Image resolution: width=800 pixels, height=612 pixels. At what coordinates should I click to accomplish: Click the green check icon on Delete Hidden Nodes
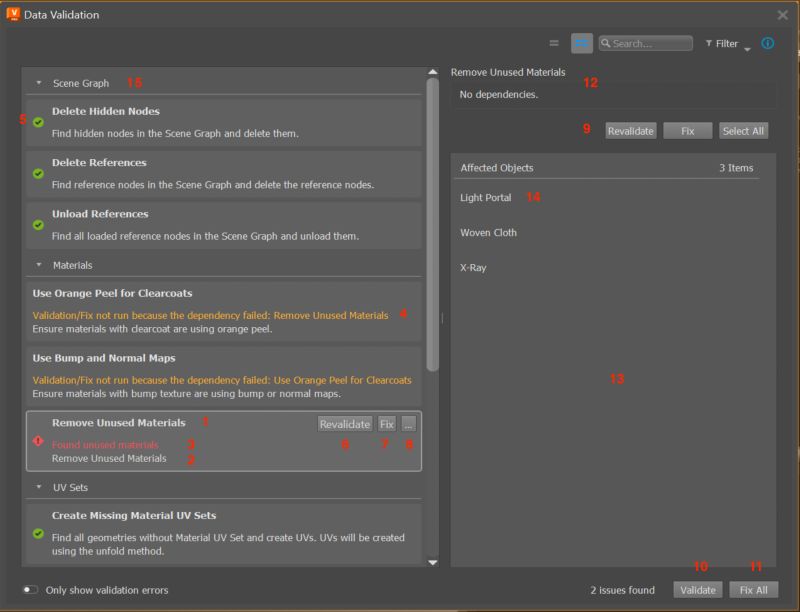click(x=40, y=122)
